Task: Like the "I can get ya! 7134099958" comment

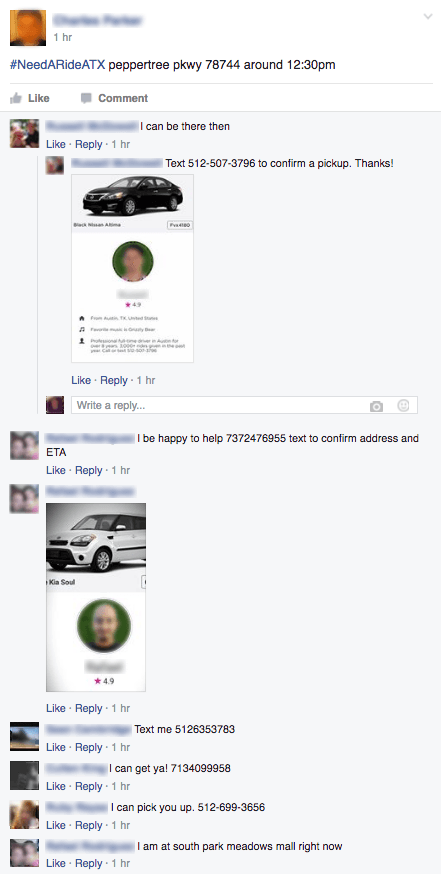Action: pyautogui.click(x=55, y=786)
